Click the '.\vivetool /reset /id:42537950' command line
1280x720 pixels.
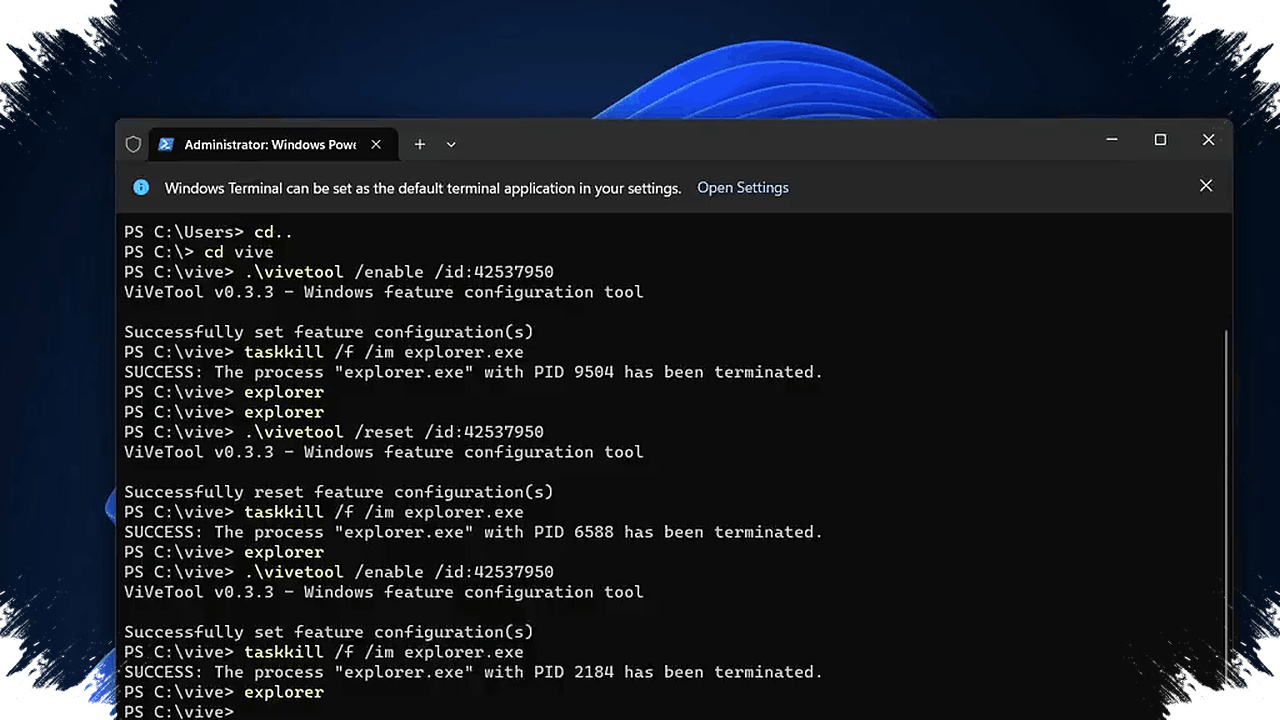pyautogui.click(x=334, y=432)
